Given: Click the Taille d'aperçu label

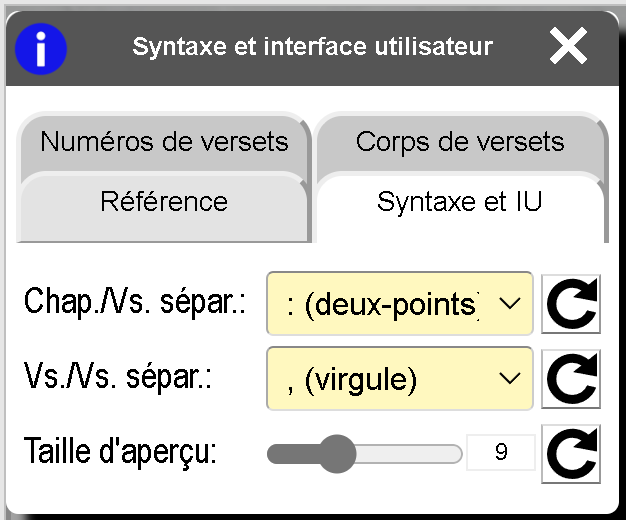Looking at the screenshot, I should point(120,453).
